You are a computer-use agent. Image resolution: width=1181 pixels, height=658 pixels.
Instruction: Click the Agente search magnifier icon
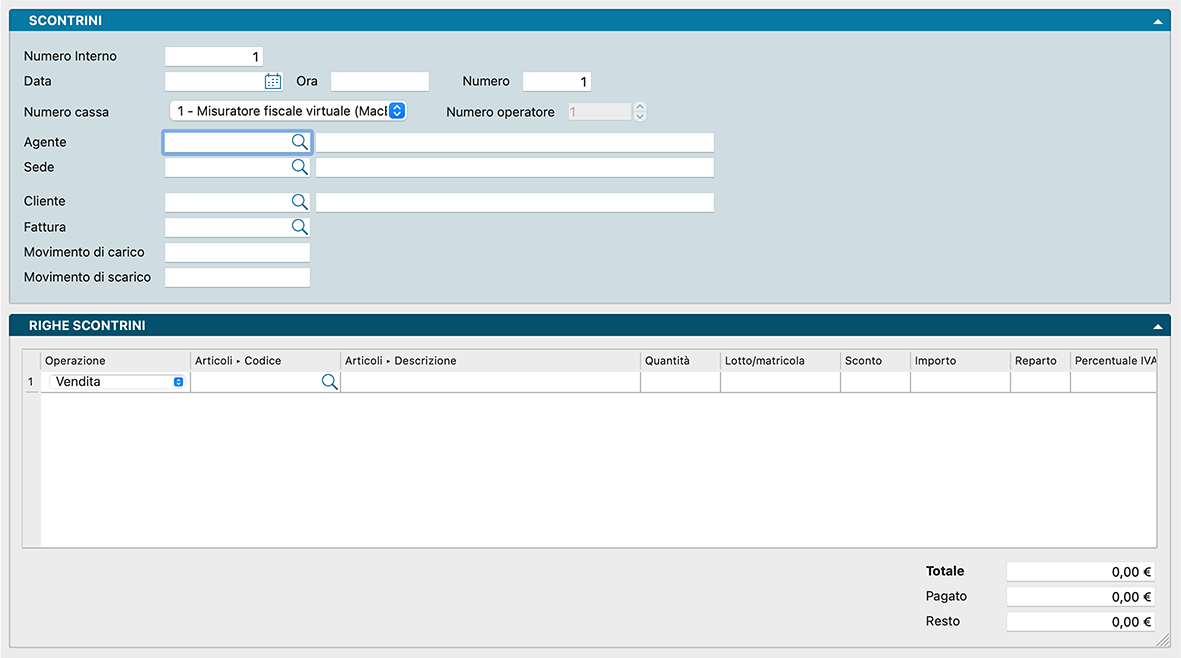(x=299, y=142)
